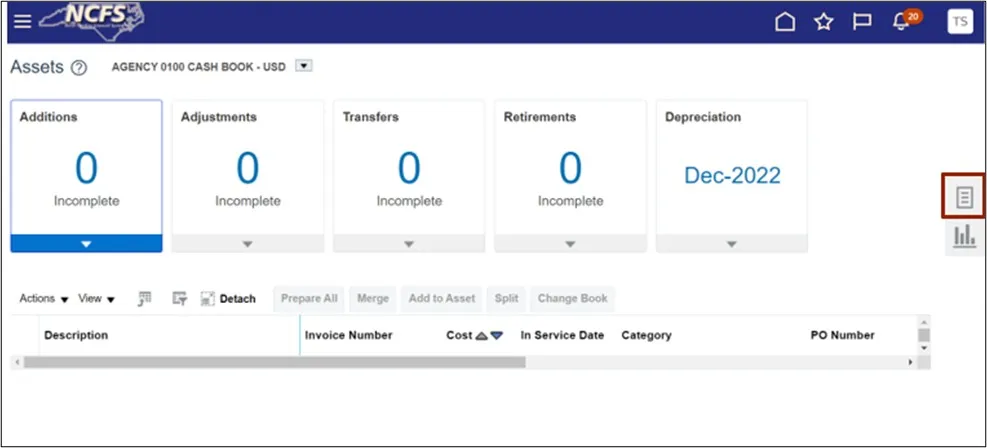Click the Retirements incomplete count 0
This screenshot has width=987, height=448.
pos(570,169)
